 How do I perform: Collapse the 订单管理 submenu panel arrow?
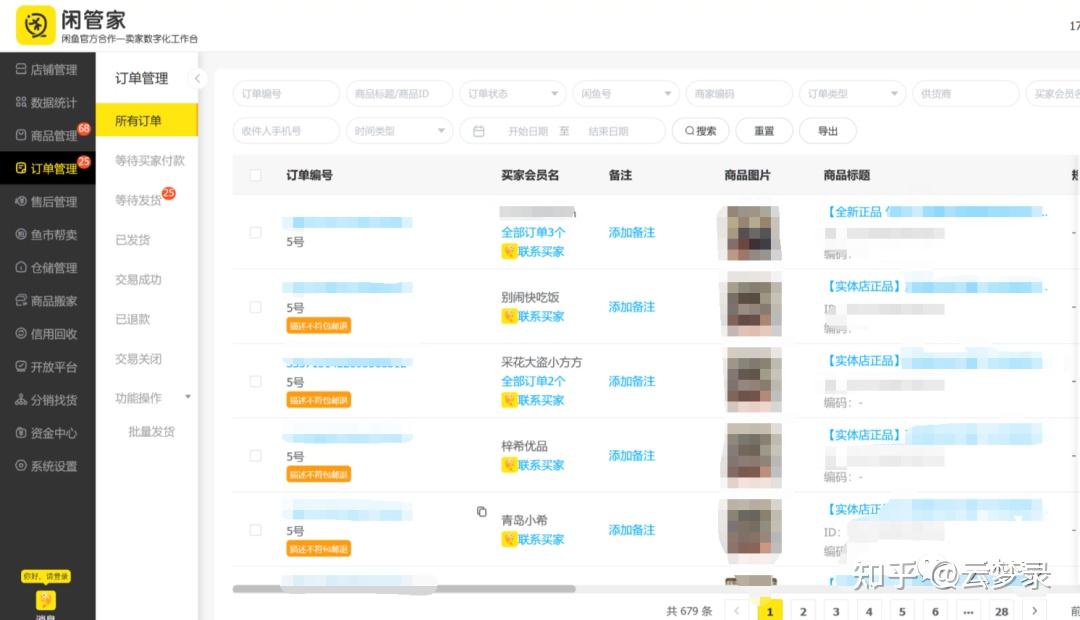(197, 79)
